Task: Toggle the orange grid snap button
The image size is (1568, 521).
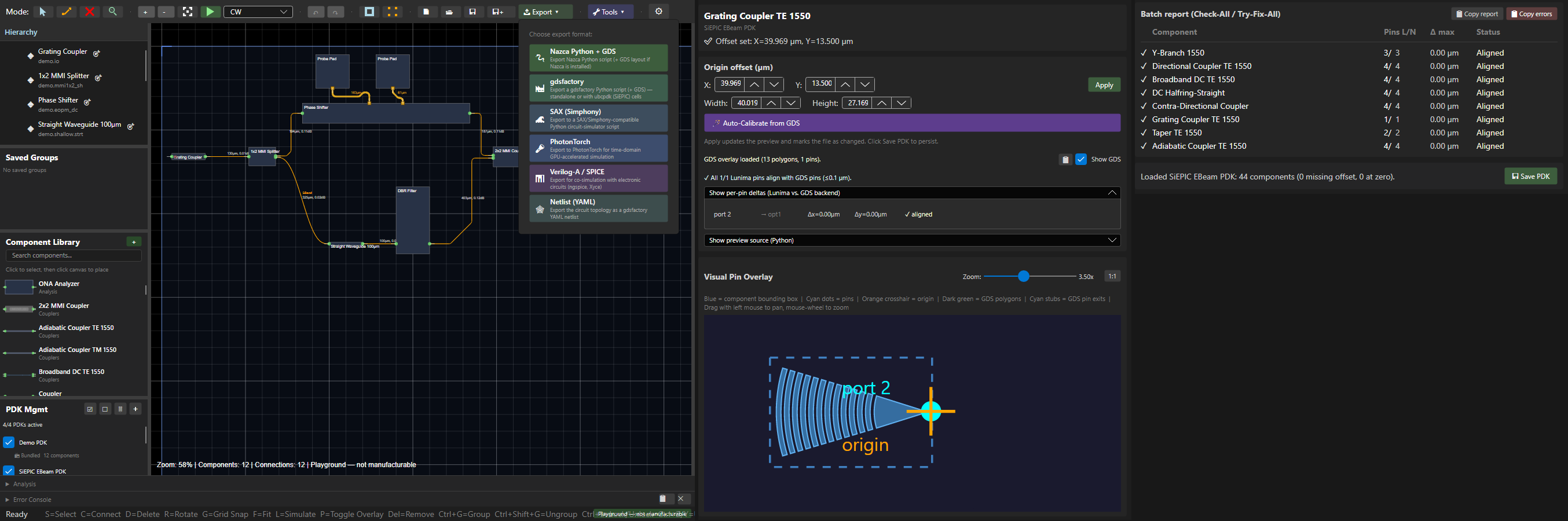Action: [393, 12]
